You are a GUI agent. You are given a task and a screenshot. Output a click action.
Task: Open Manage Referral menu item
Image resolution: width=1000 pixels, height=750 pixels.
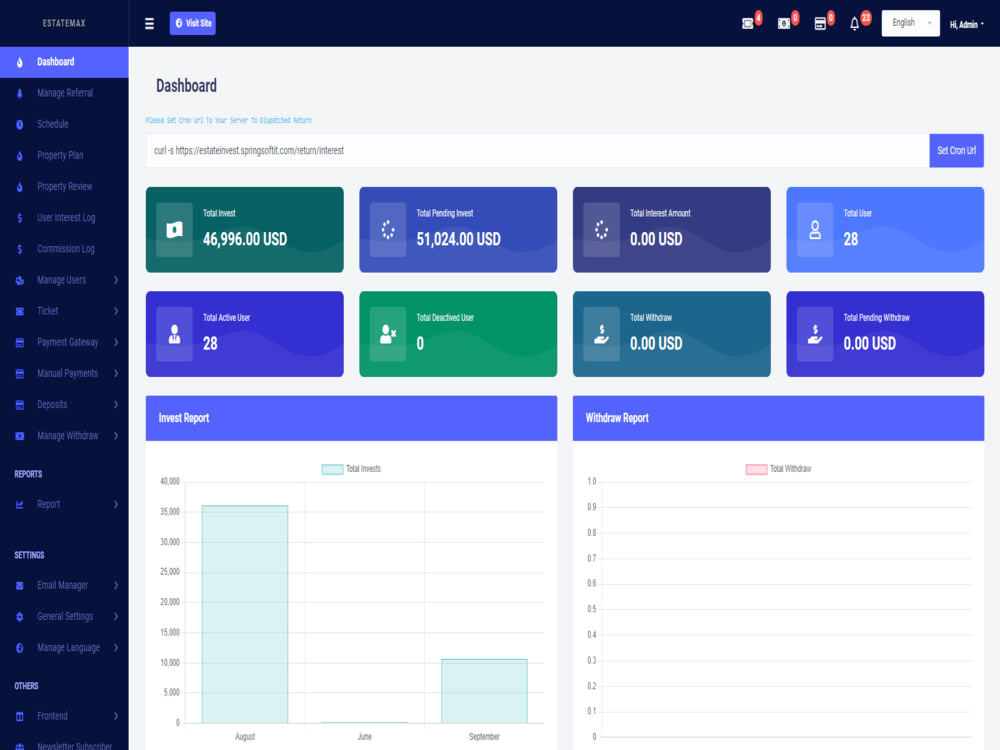click(64, 93)
